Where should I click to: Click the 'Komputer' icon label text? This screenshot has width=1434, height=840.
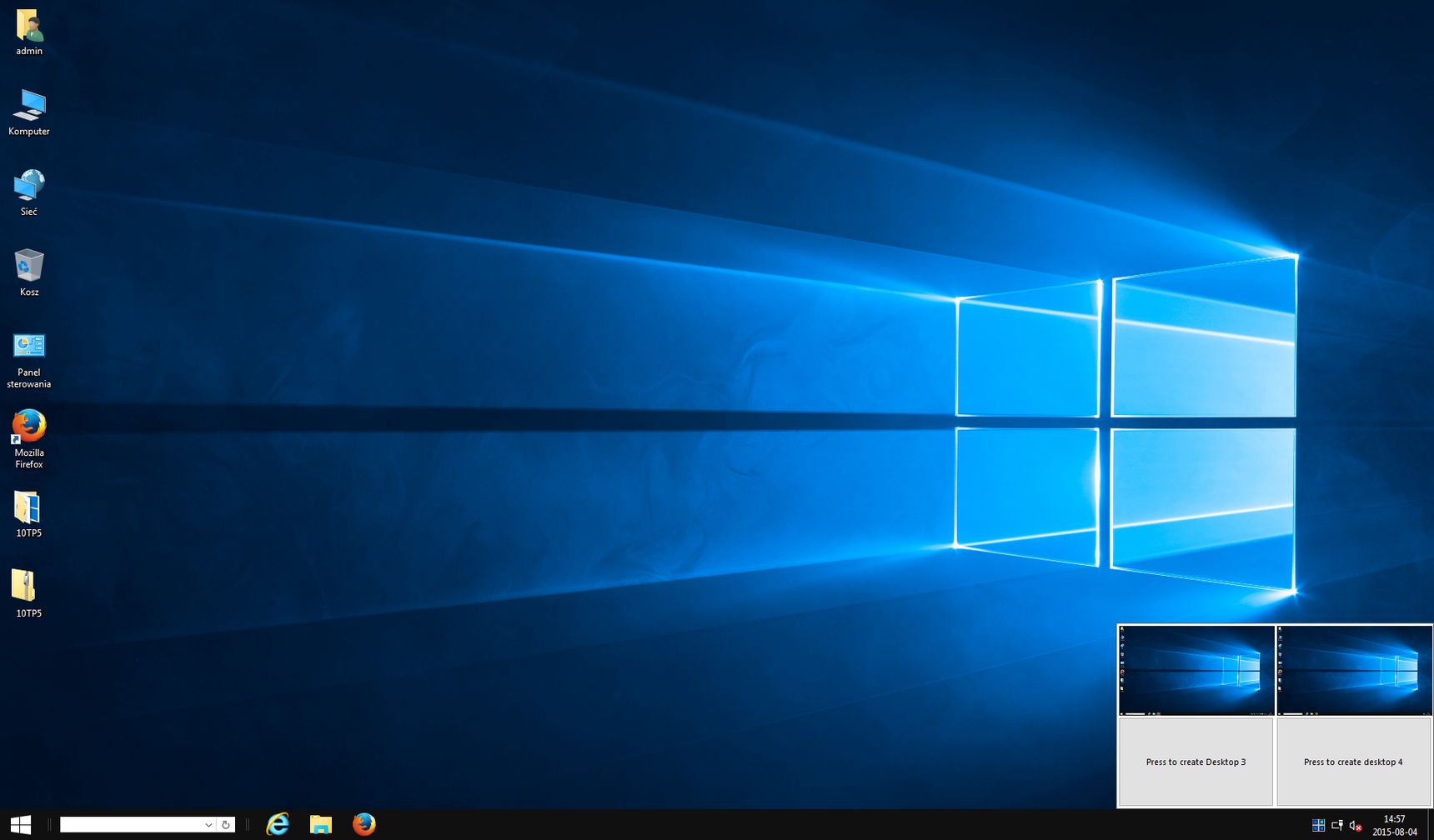tap(29, 132)
